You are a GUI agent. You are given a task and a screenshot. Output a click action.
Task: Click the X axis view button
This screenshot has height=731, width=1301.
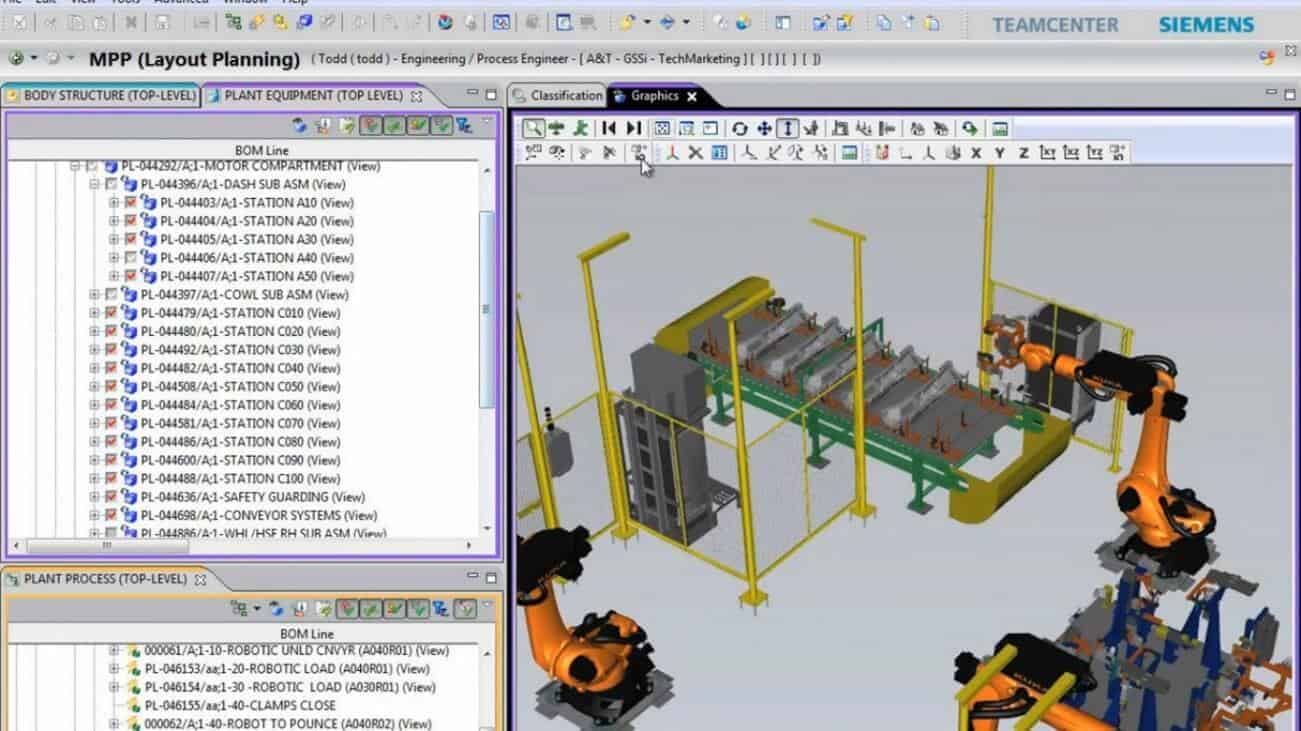[976, 153]
